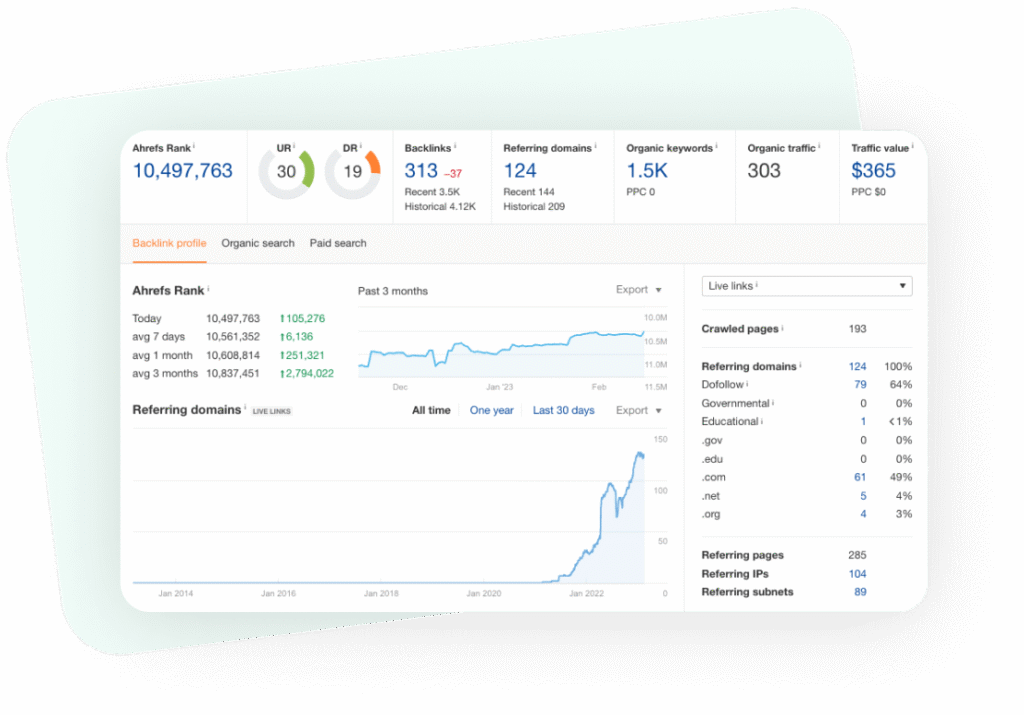Screen dimensions: 1024x715
Task: Click info icon beside Backlinks label
Action: pos(456,146)
